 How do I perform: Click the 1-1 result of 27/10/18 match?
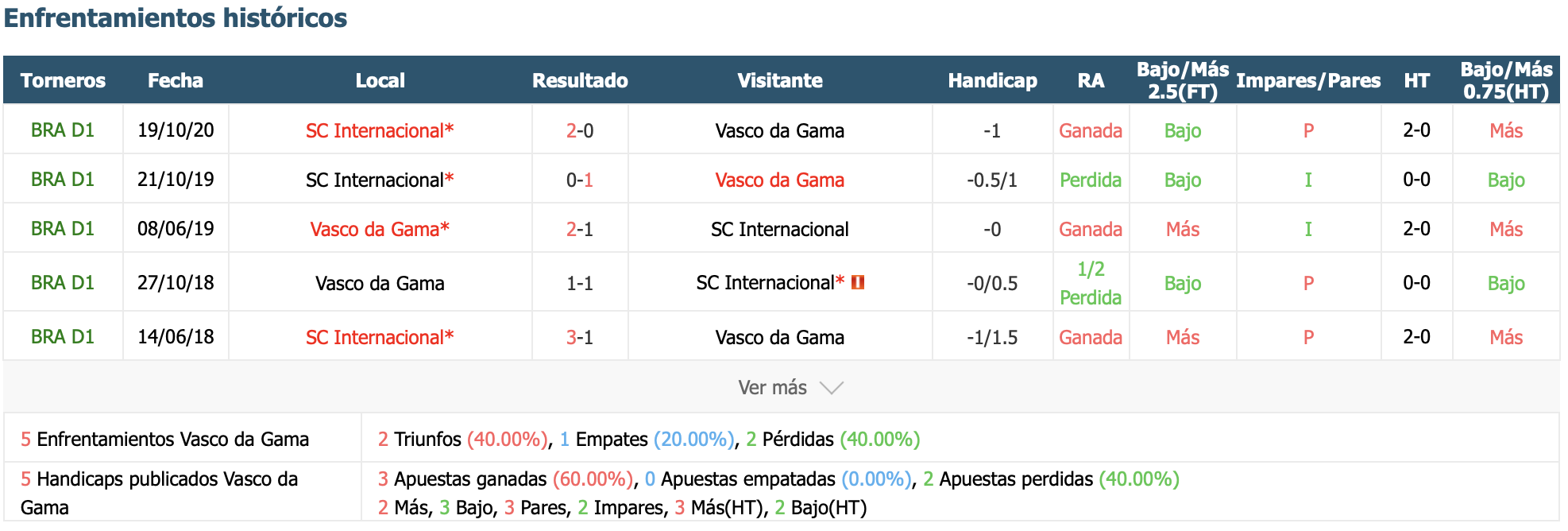click(x=580, y=283)
